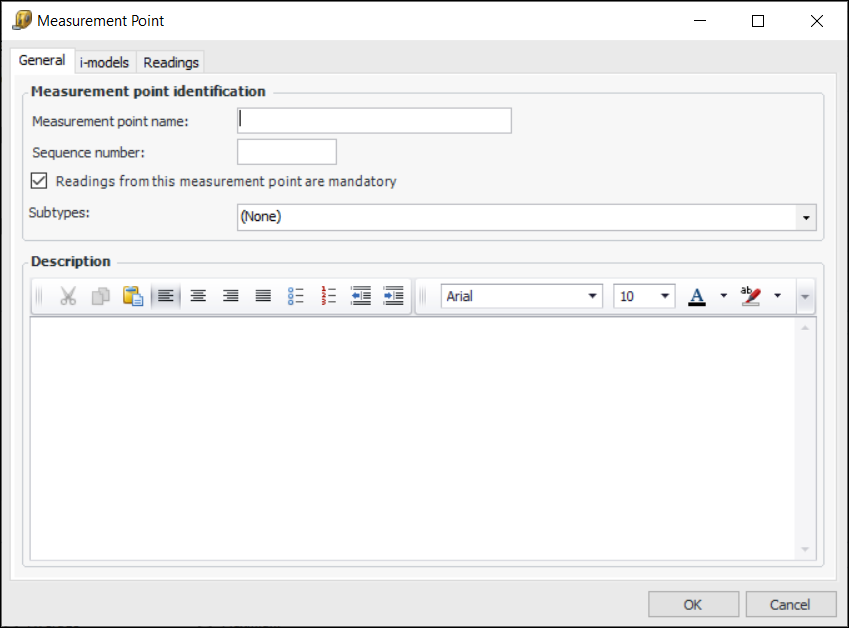The height and width of the screenshot is (628, 849).
Task: Select the General tab
Action: pyautogui.click(x=42, y=60)
